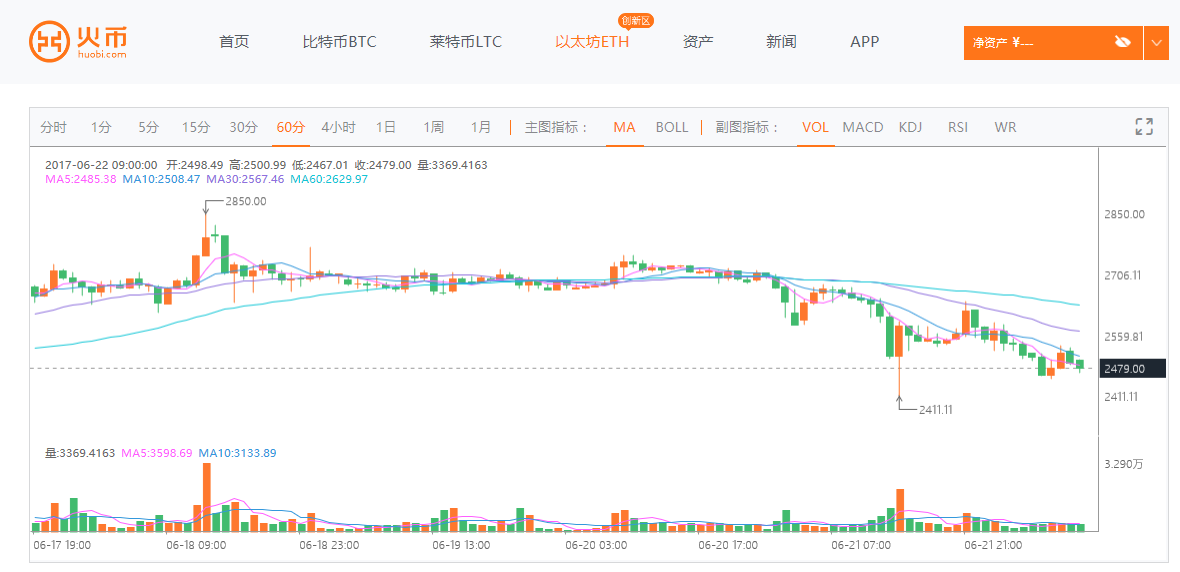Click the Huobi logo

[x=78, y=42]
